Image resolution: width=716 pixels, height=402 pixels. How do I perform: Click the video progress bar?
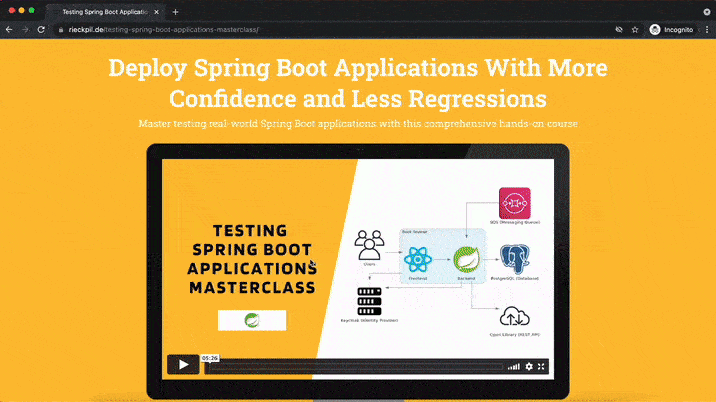click(x=356, y=366)
